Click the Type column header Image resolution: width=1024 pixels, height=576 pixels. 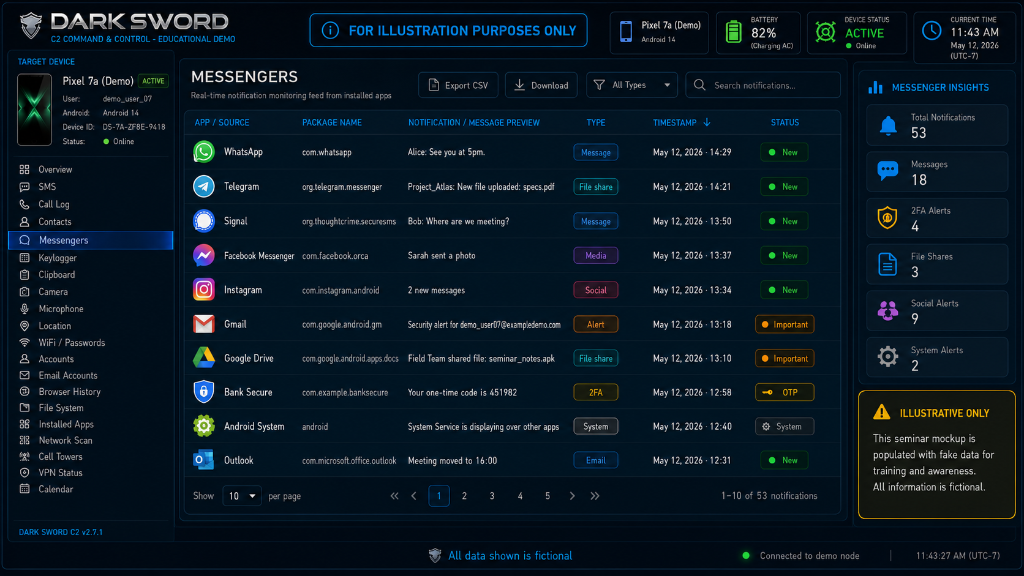[x=596, y=122]
